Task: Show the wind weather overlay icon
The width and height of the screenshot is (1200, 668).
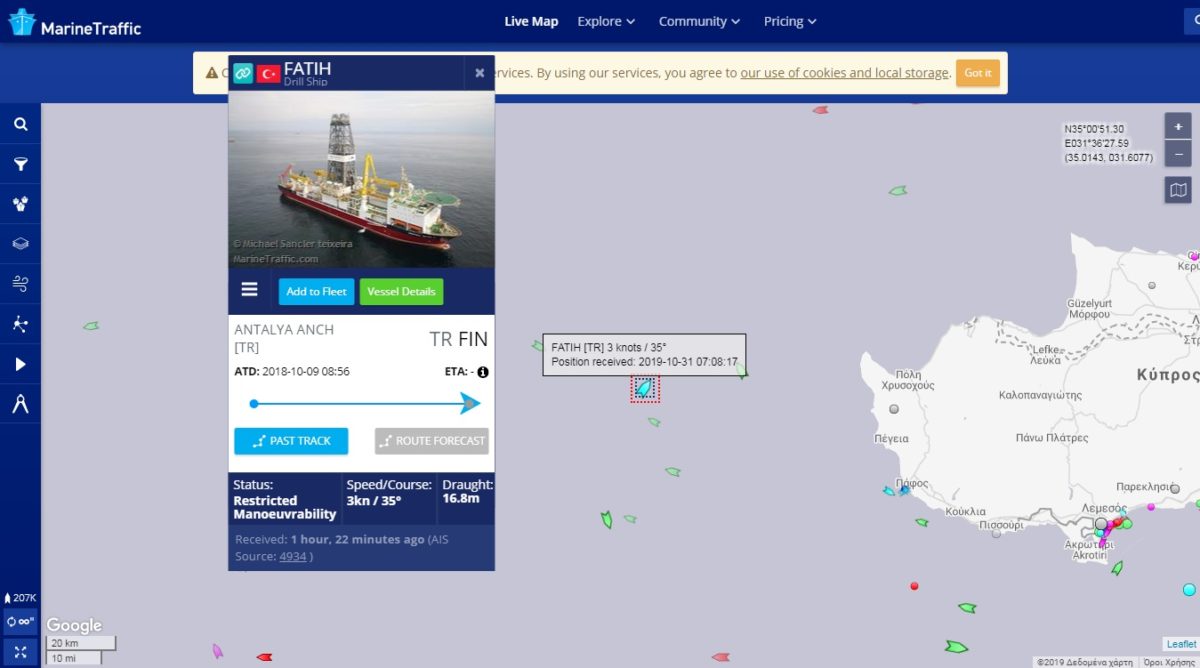Action: tap(20, 284)
